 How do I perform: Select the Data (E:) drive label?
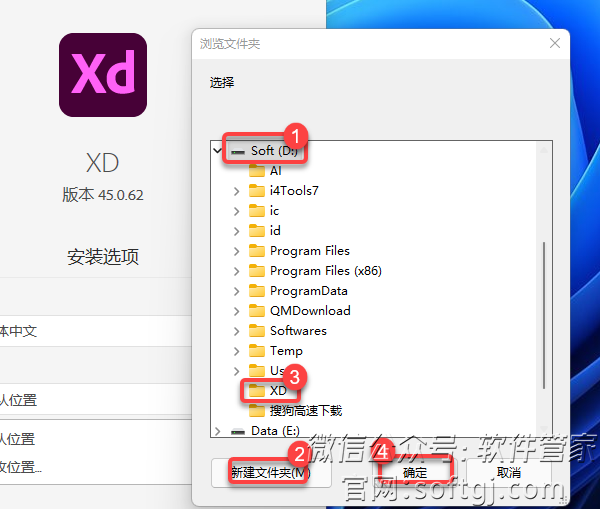click(x=275, y=431)
